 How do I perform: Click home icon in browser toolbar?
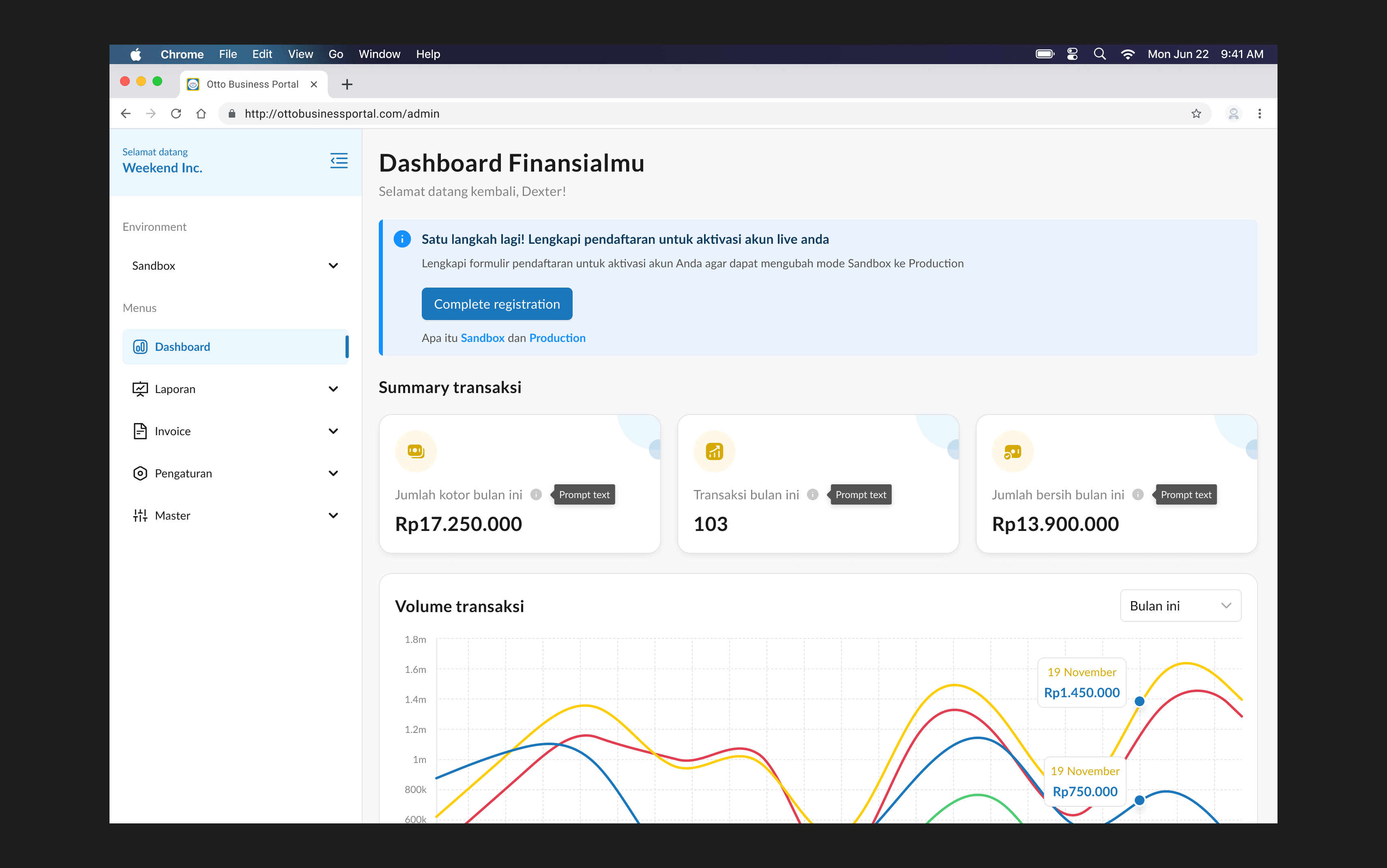[x=201, y=114]
